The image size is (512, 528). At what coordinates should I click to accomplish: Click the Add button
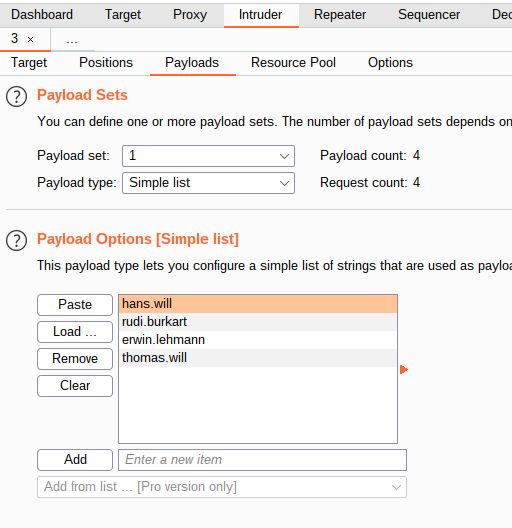tap(75, 460)
